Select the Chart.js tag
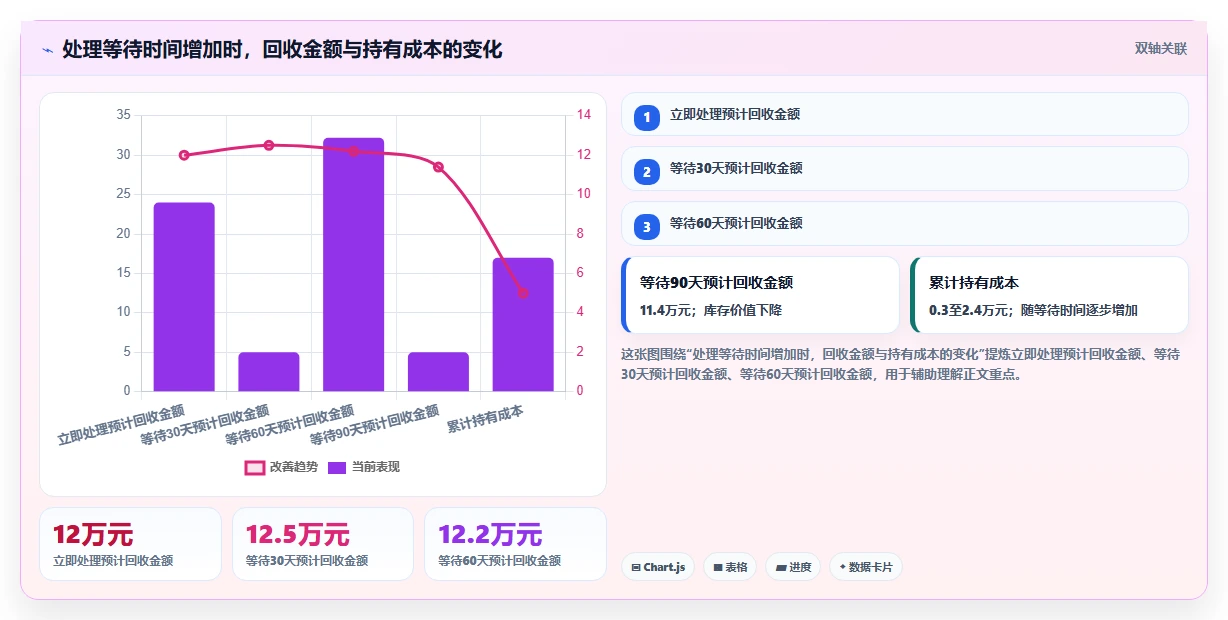Image resolution: width=1228 pixels, height=620 pixels. tap(658, 567)
